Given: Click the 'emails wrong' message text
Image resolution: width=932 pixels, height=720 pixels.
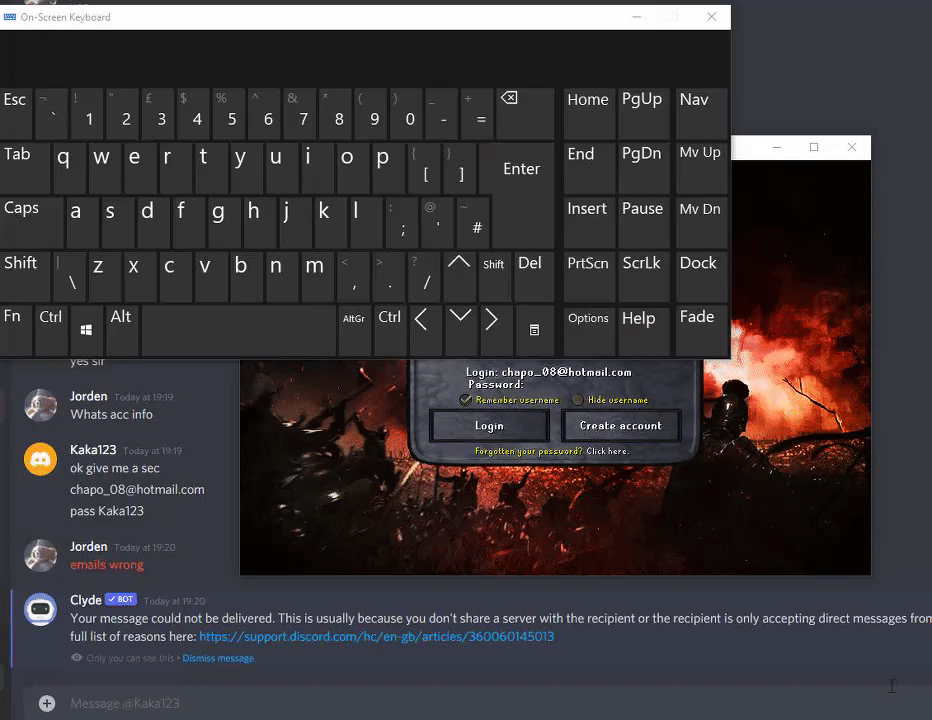Looking at the screenshot, I should [x=107, y=565].
